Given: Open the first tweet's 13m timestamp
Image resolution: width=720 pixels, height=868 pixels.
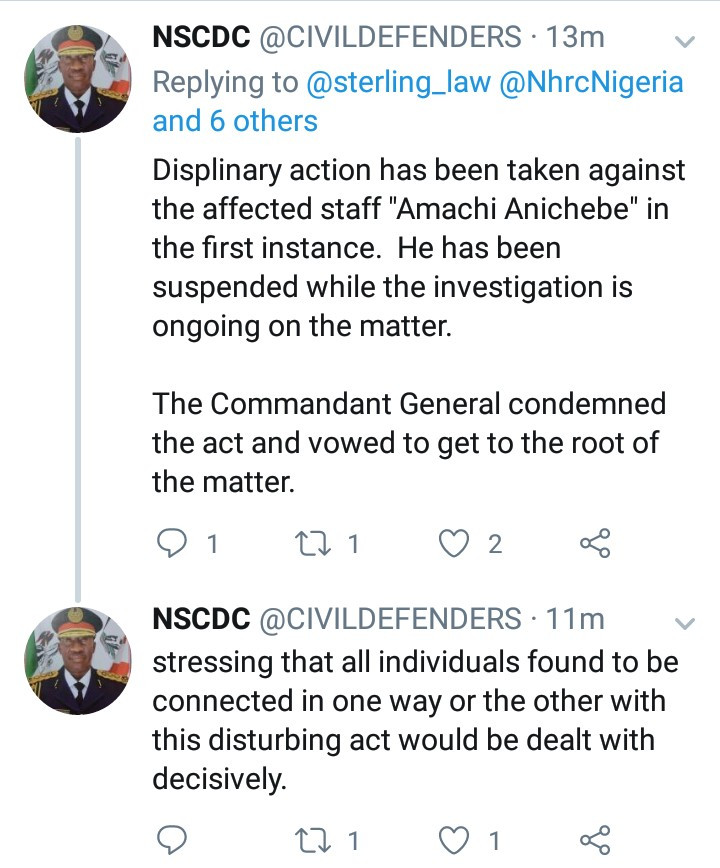Looking at the screenshot, I should (x=575, y=37).
